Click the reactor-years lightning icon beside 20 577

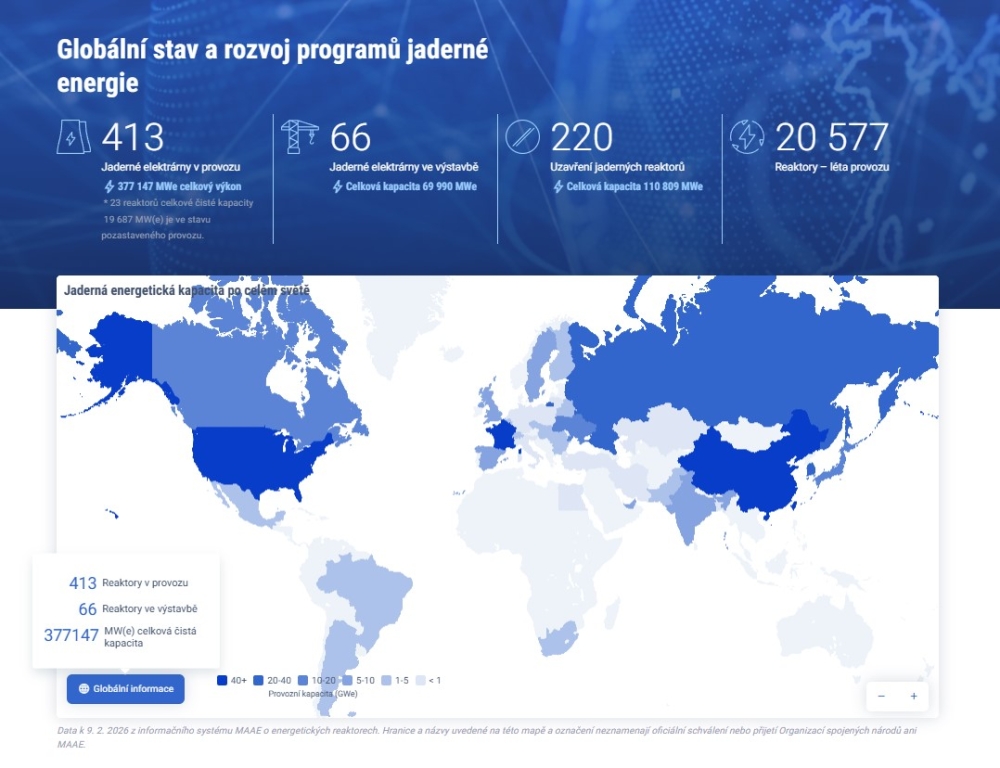click(747, 136)
